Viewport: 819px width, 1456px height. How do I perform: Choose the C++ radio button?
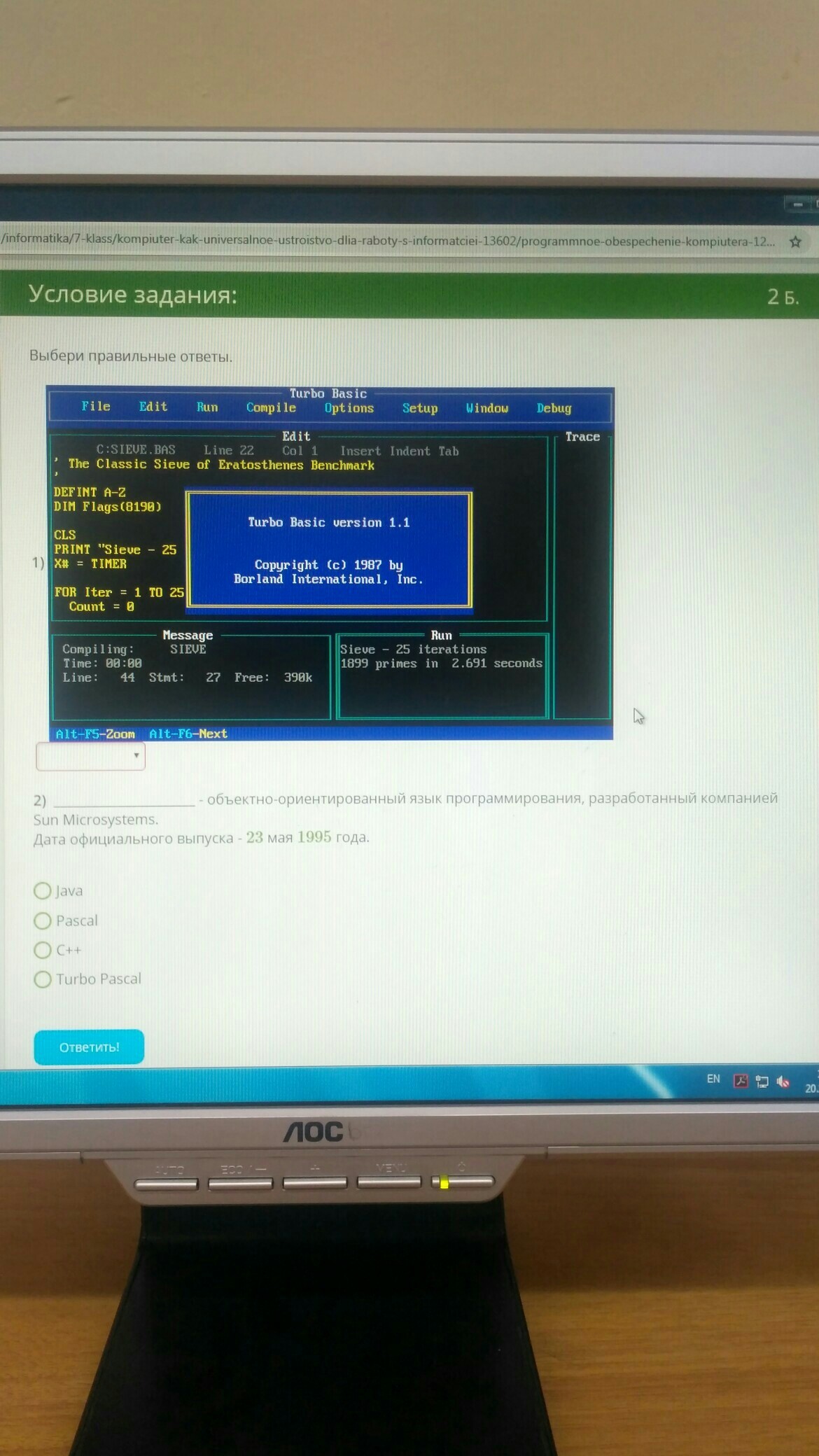(43, 950)
